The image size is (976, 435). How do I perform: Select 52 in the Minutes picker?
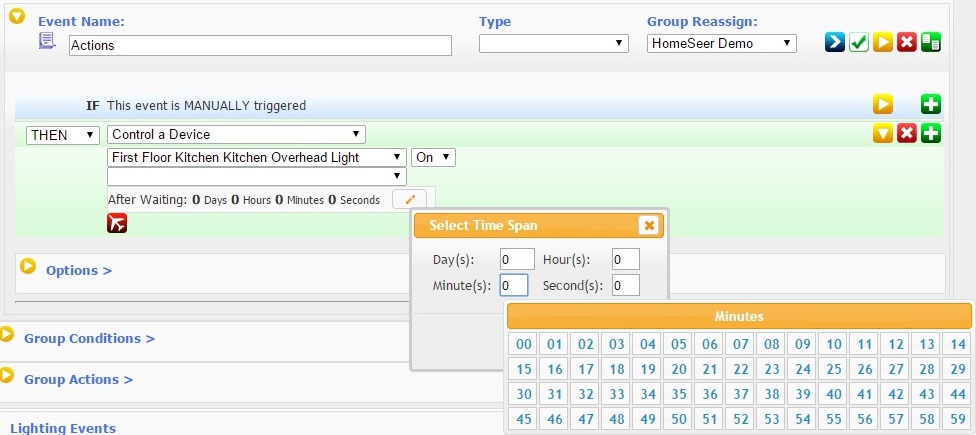pyautogui.click(x=741, y=419)
